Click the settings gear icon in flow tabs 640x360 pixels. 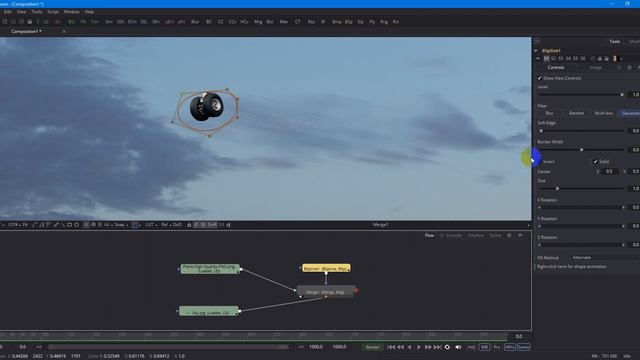point(509,236)
